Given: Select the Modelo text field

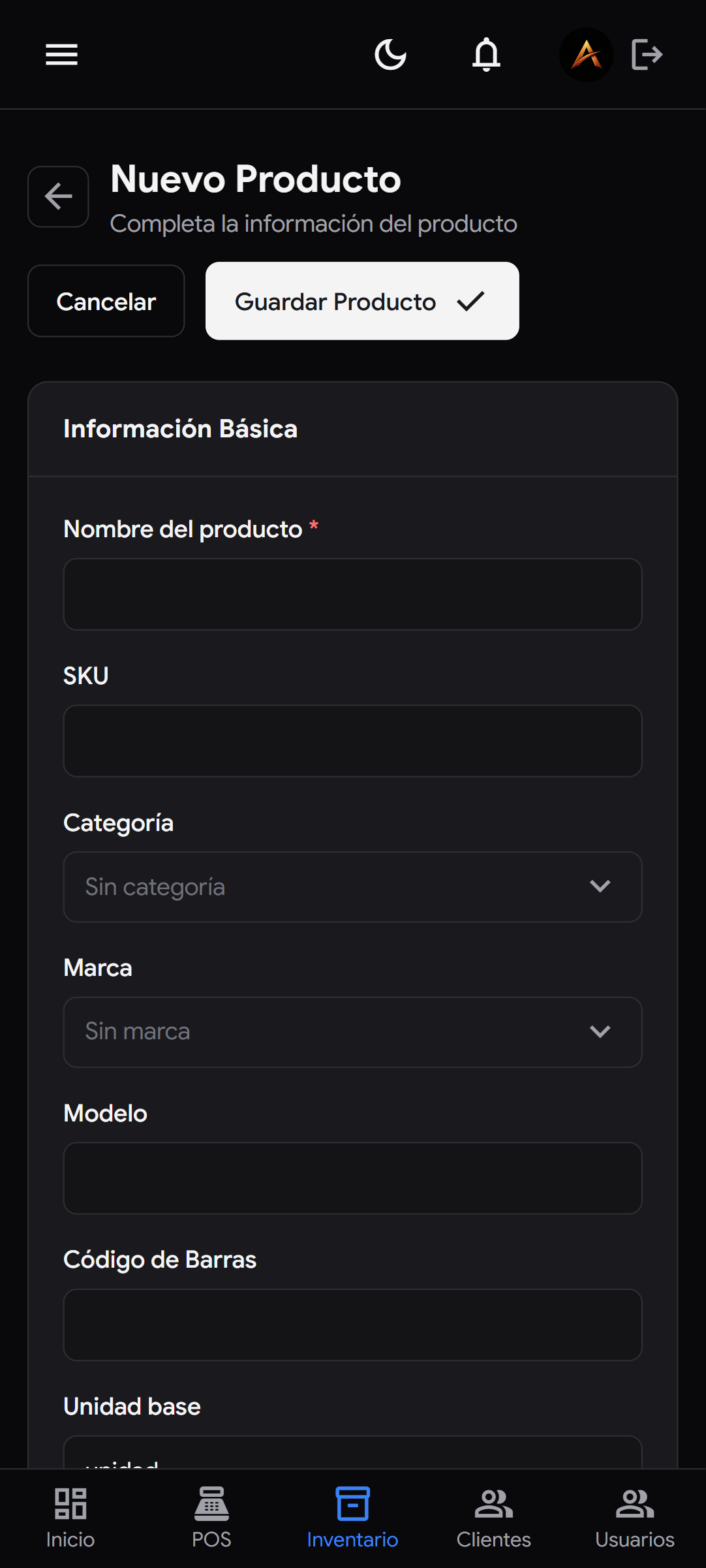Looking at the screenshot, I should pos(352,1178).
